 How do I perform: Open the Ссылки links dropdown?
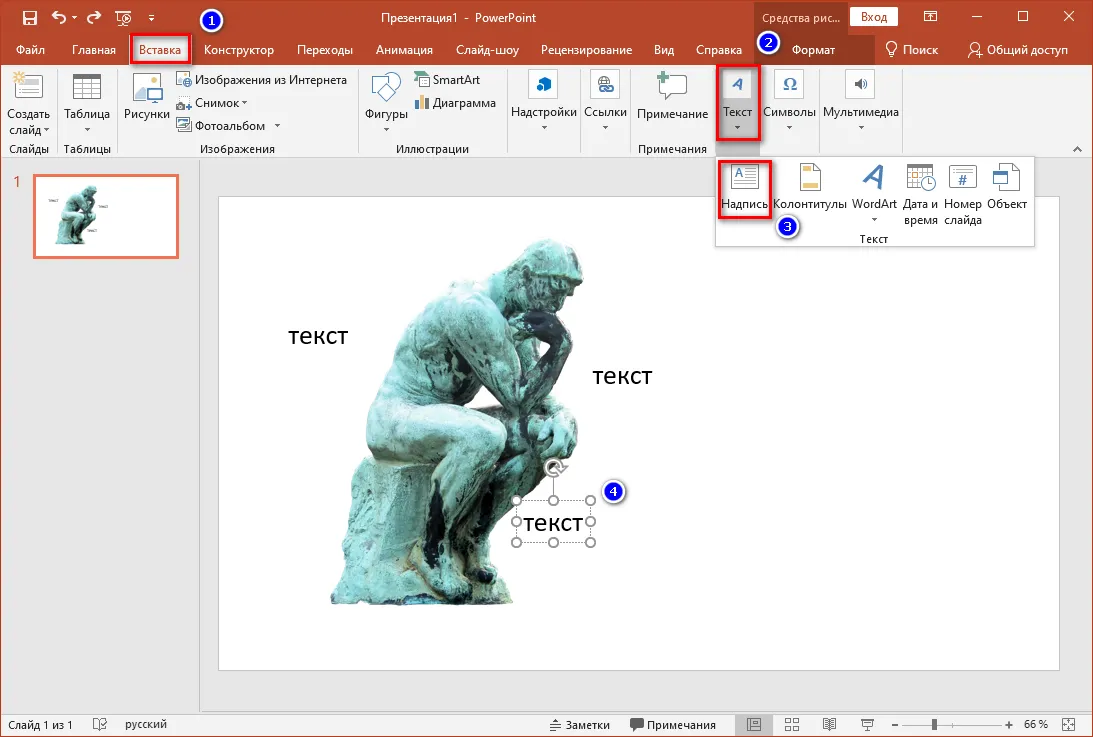click(605, 102)
